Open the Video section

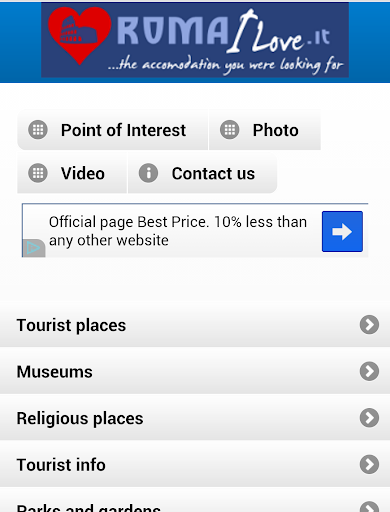pos(72,173)
